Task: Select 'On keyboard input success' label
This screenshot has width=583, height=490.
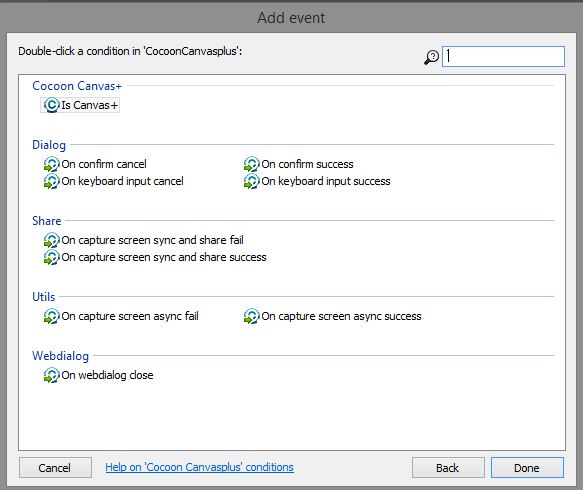Action: click(326, 181)
